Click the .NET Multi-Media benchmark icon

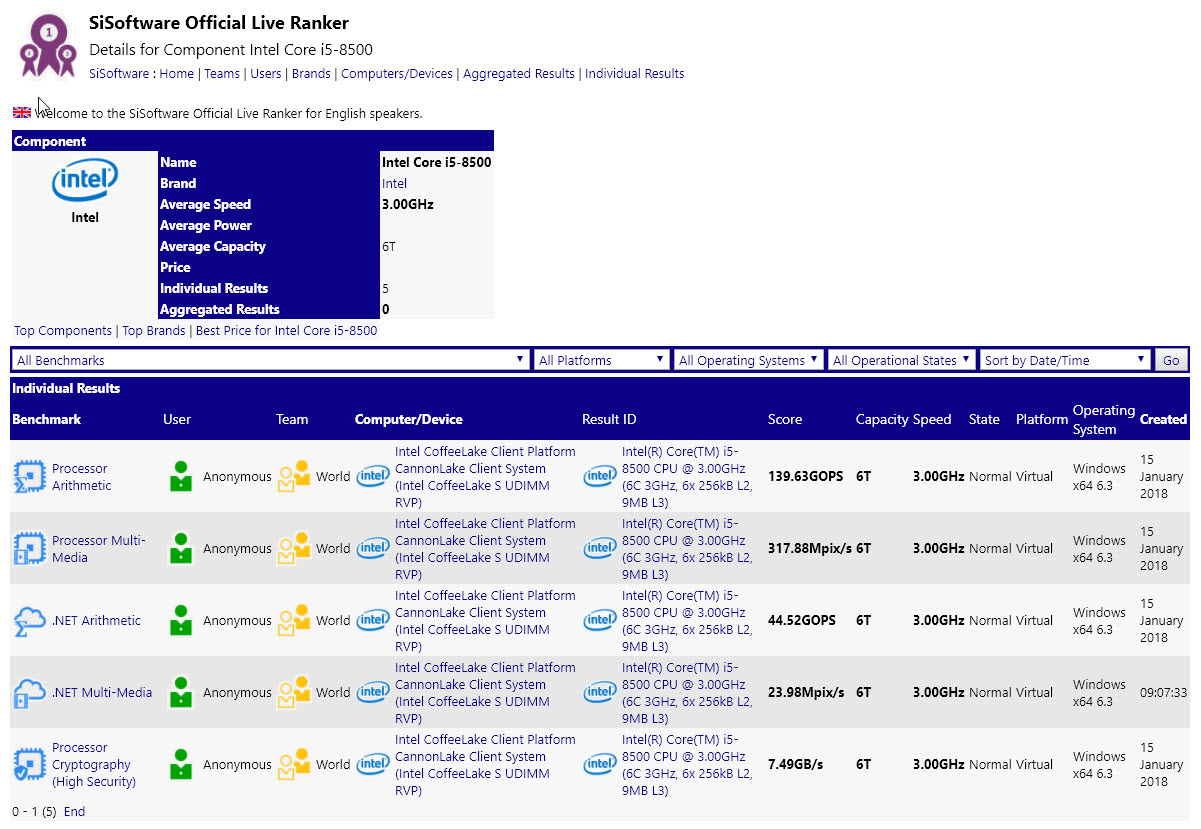click(29, 692)
